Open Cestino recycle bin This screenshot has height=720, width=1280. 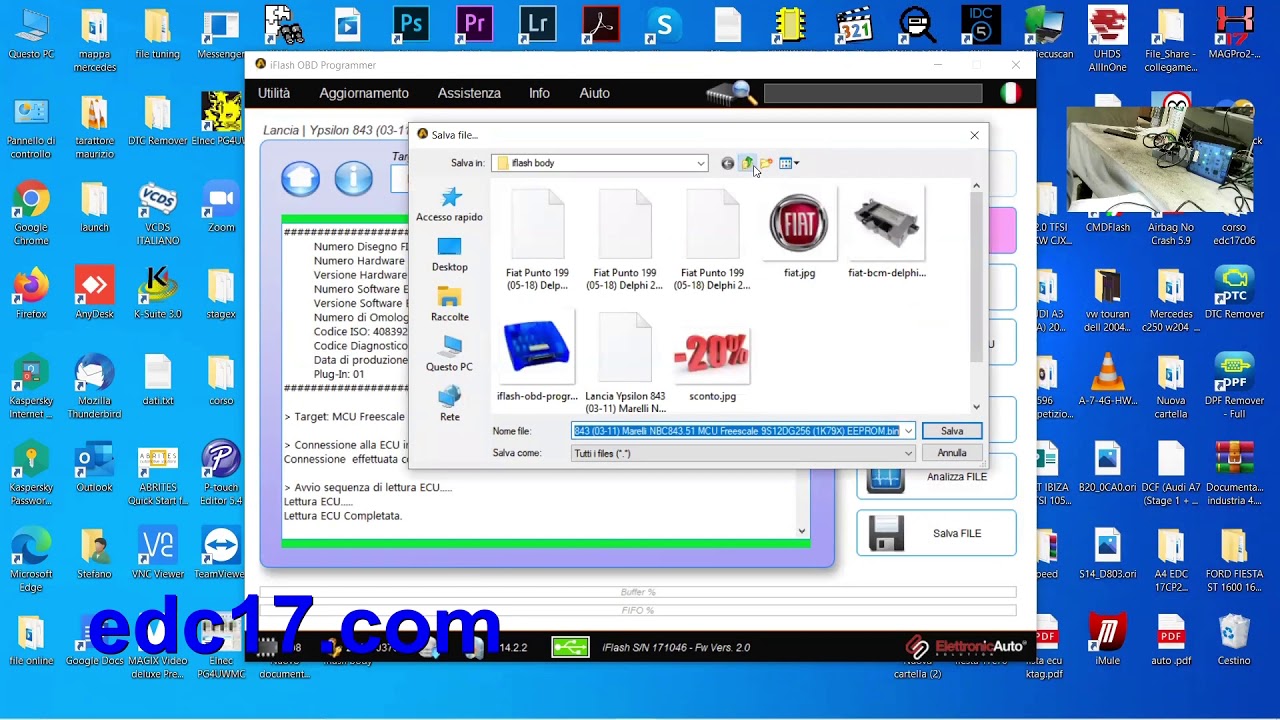point(1234,640)
